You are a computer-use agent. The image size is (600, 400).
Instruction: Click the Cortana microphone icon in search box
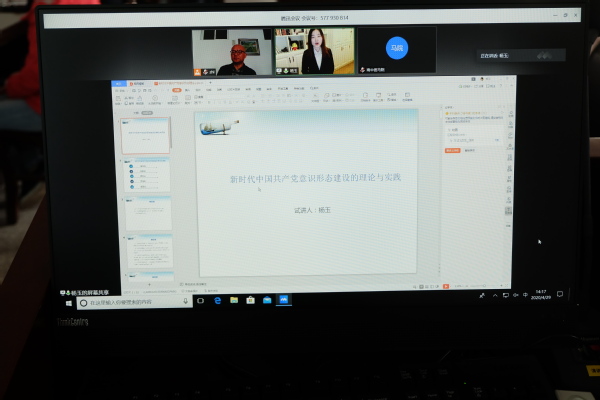[x=186, y=300]
